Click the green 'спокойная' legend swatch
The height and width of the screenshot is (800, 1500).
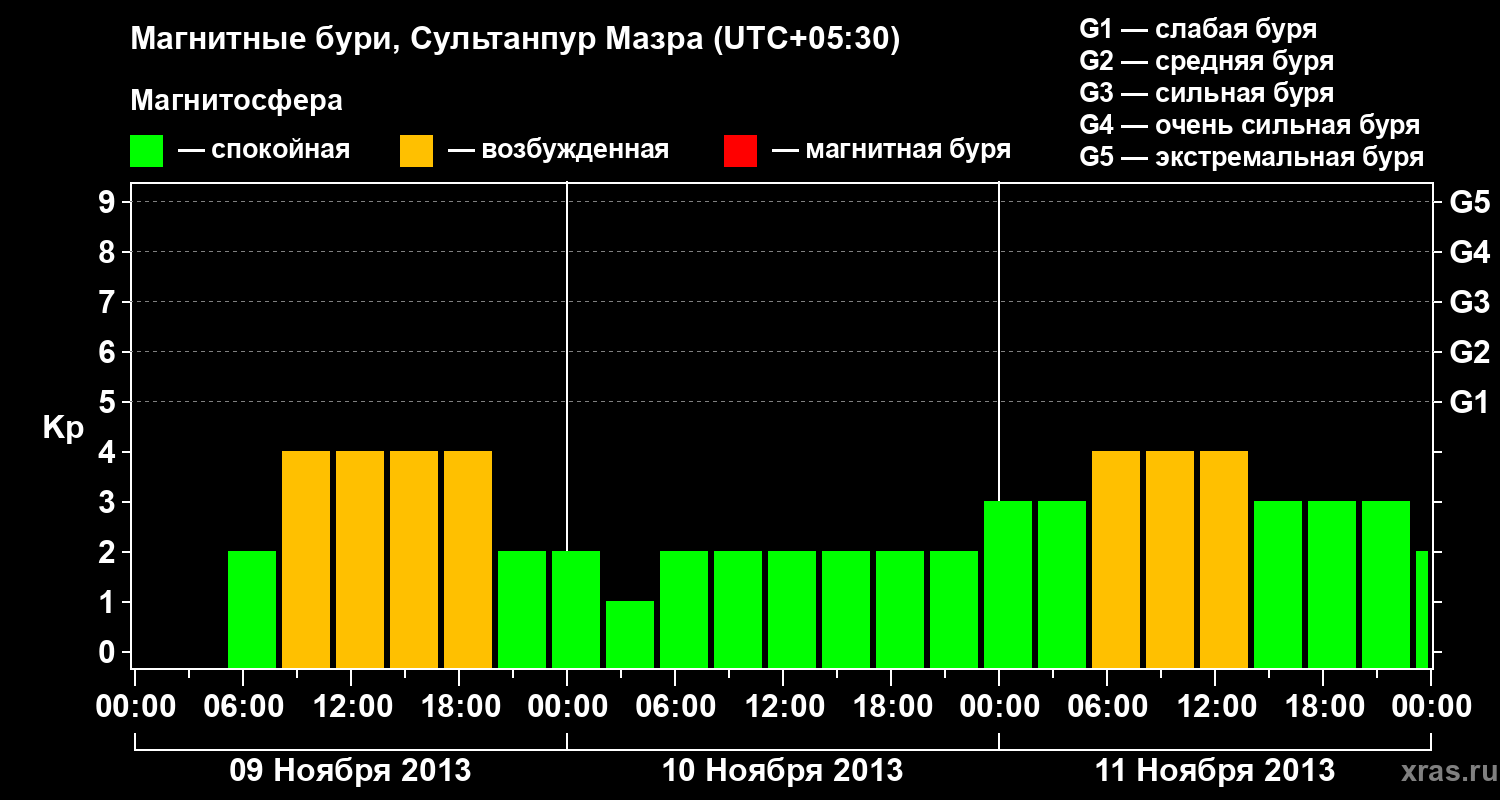(147, 151)
